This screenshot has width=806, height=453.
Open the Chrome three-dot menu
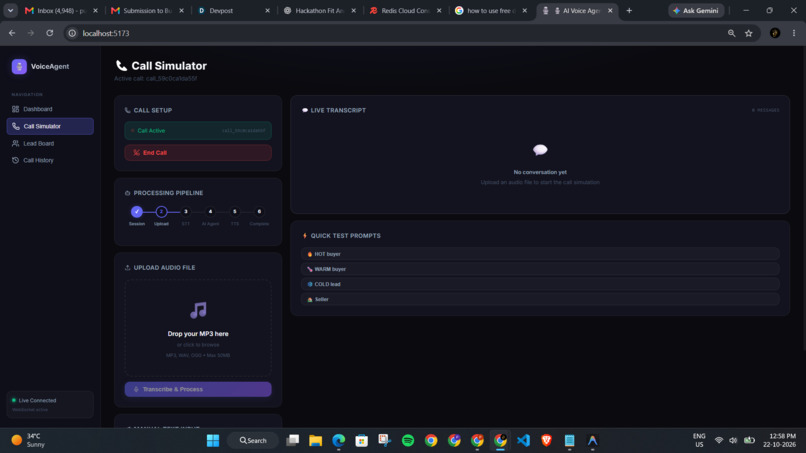click(794, 33)
